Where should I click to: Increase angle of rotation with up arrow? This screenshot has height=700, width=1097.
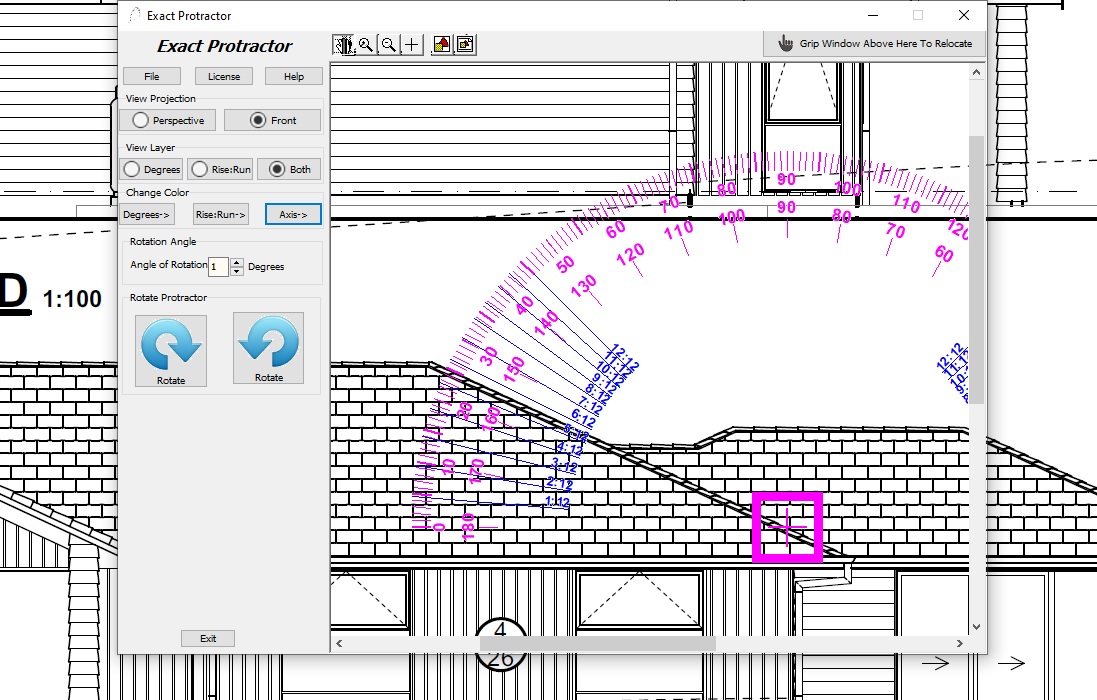[237, 262]
